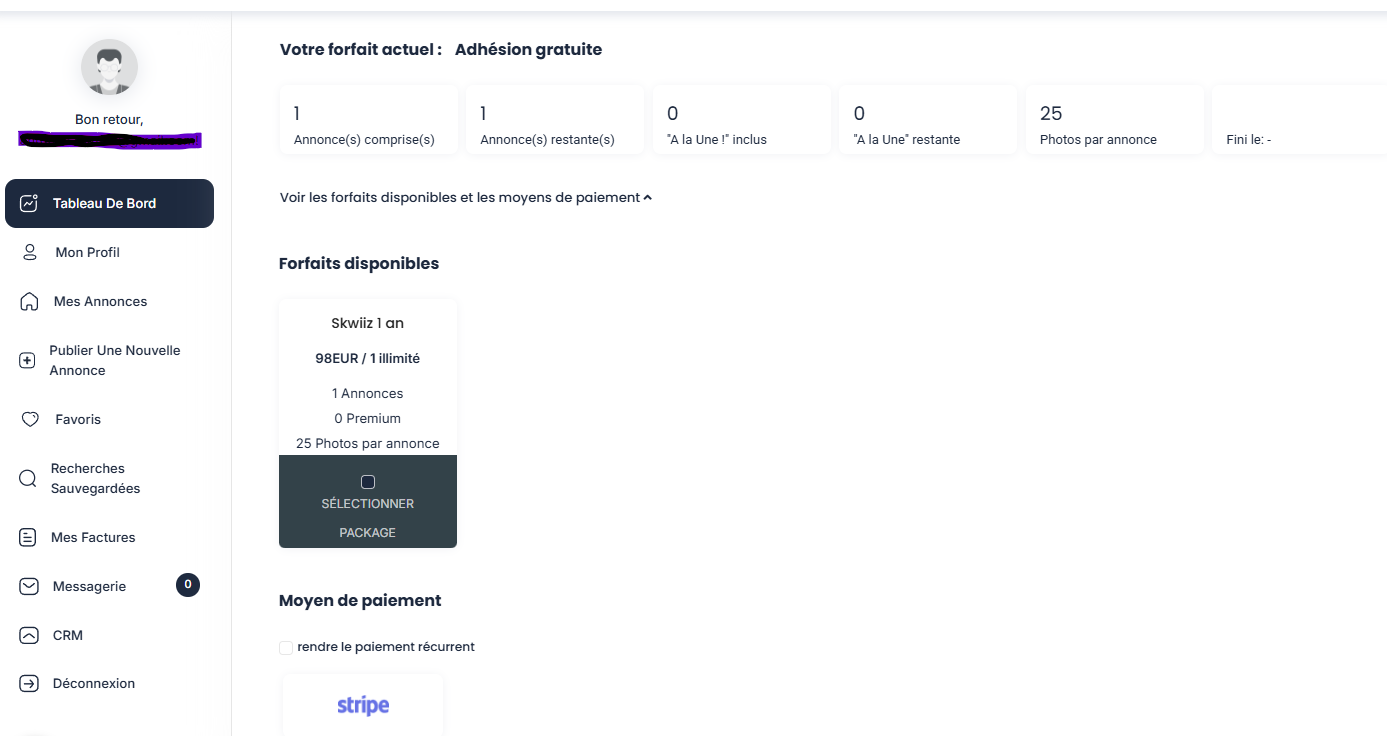Check the Sélectionner Package checkbox
The image size is (1387, 736).
[368, 482]
